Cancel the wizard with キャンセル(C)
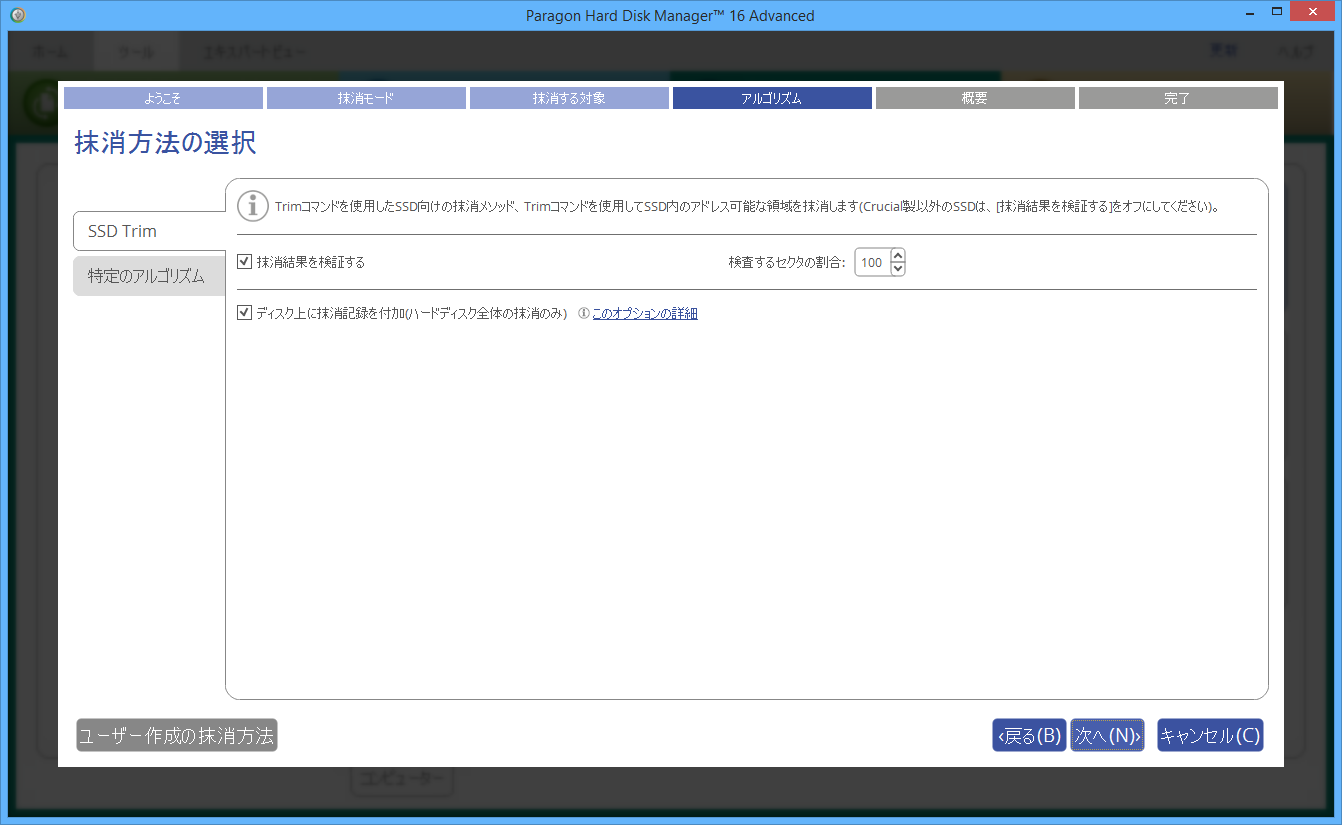The height and width of the screenshot is (825, 1342). coord(1210,735)
